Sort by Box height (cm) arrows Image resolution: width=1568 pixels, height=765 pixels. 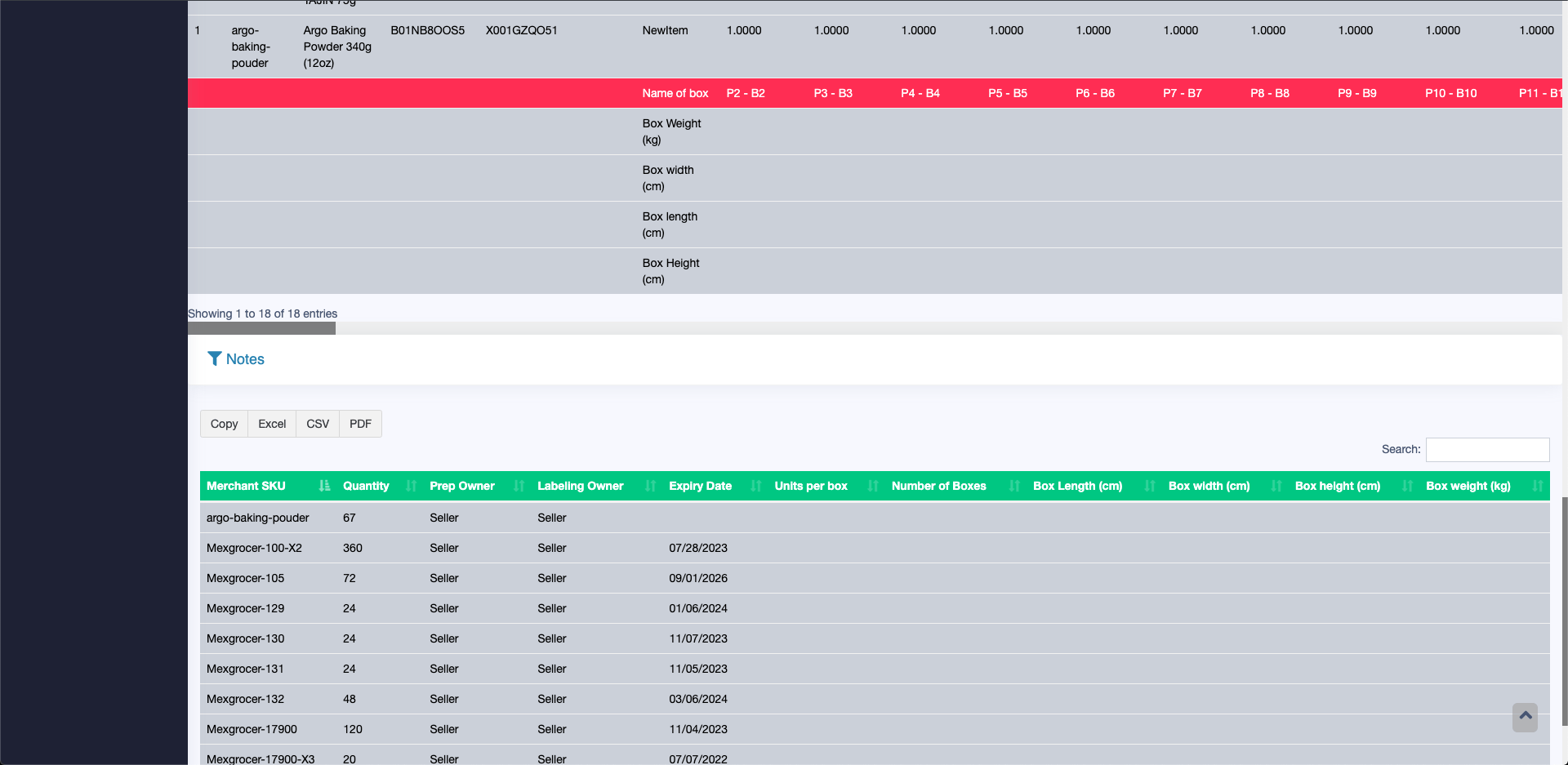point(1408,486)
